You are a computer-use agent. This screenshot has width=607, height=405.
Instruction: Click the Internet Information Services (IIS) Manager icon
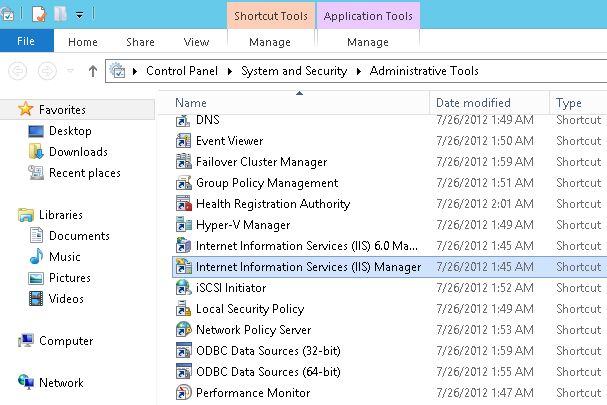(183, 266)
